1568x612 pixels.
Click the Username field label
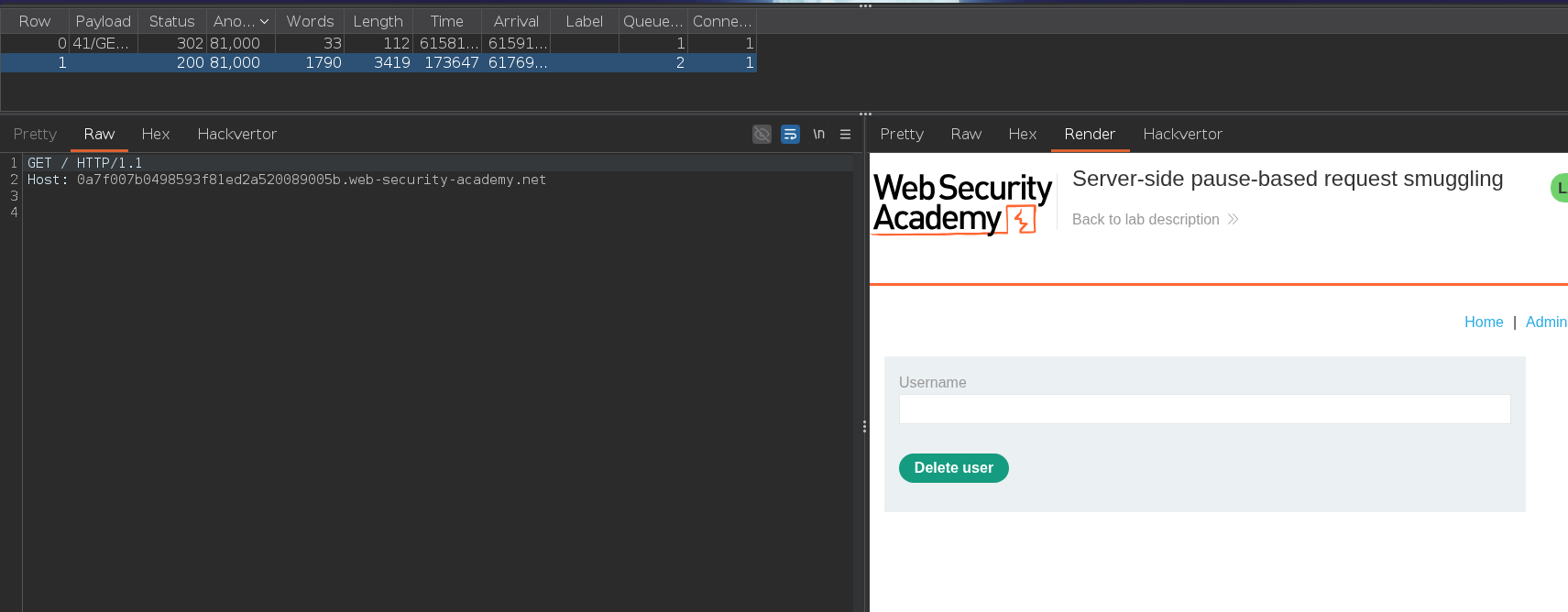coord(932,382)
